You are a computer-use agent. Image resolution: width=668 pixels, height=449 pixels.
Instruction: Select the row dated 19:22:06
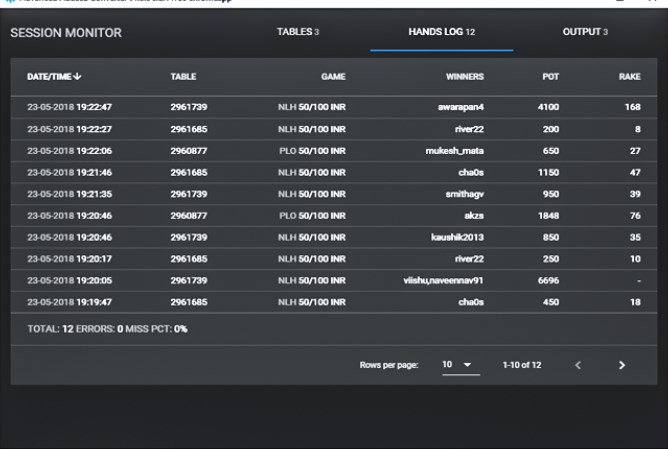(x=334, y=151)
